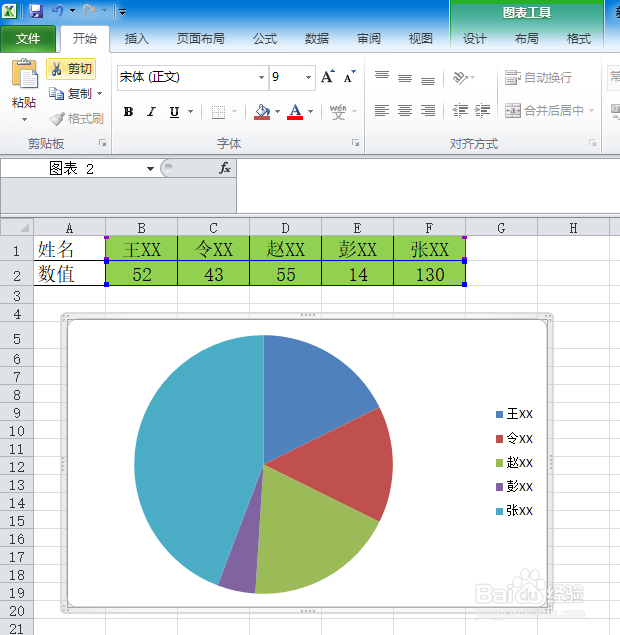Apply fill color with paint bucket icon

click(262, 112)
